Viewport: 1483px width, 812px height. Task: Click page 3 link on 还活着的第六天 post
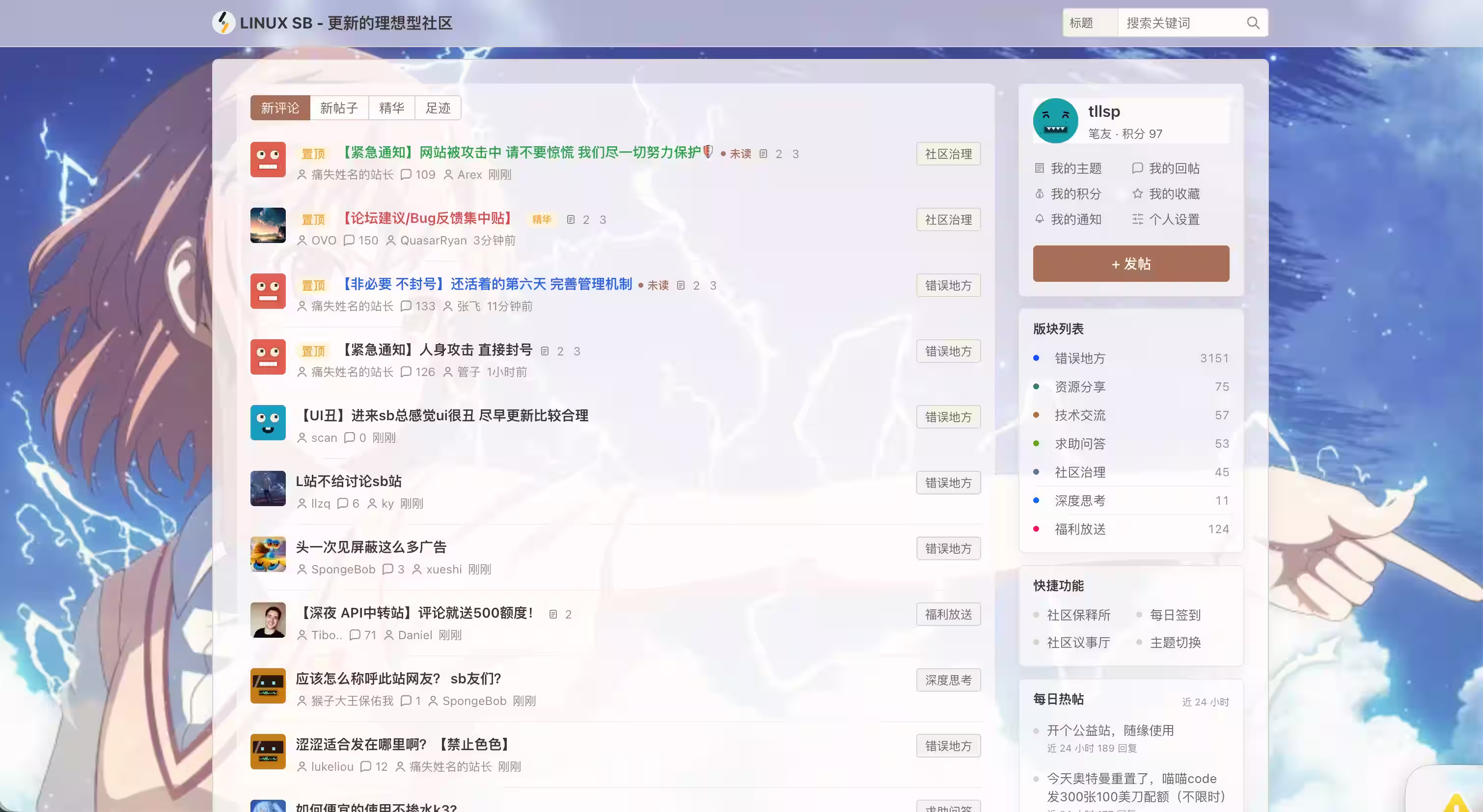713,285
